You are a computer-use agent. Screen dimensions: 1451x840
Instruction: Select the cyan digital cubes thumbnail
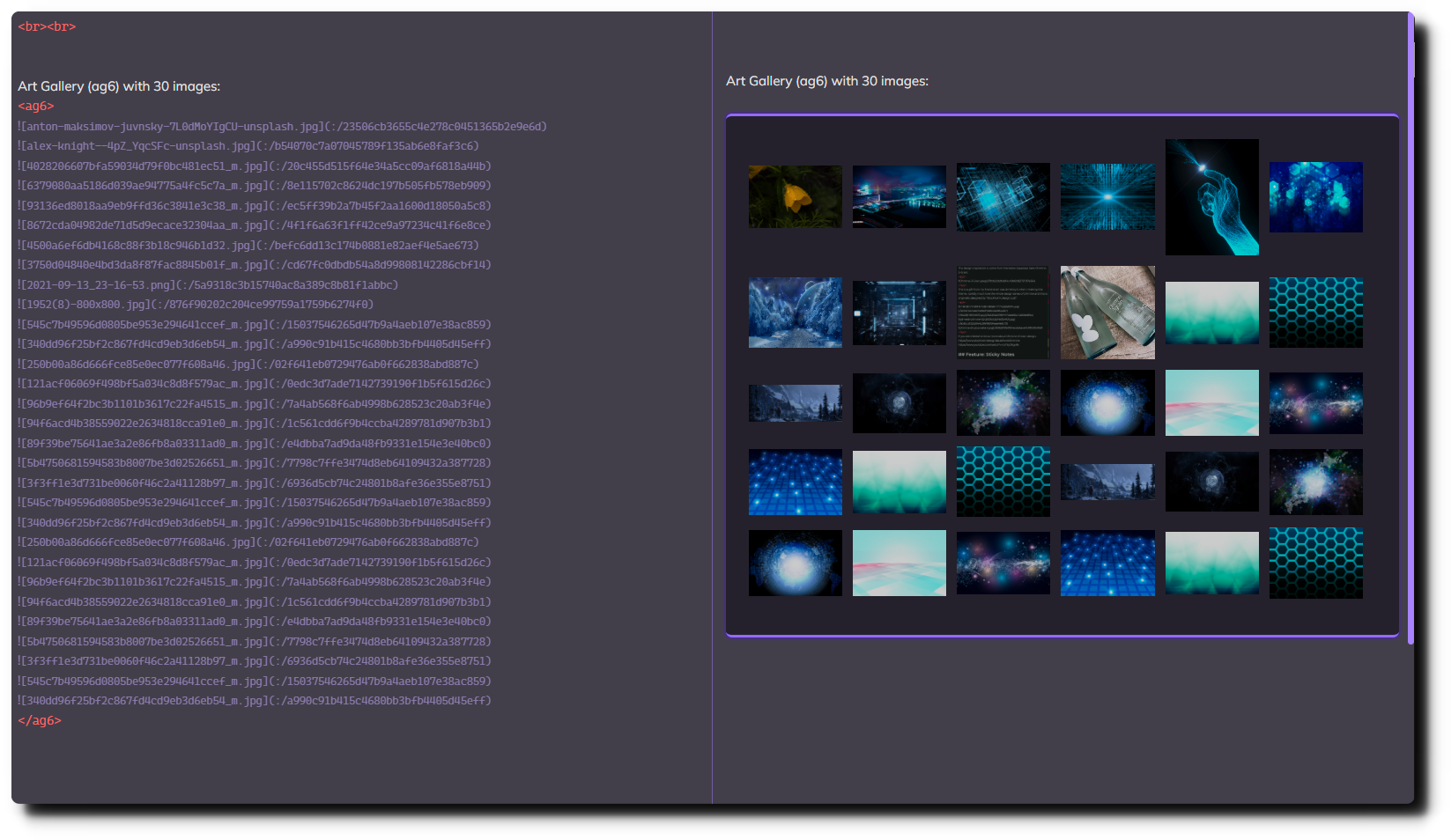tap(1003, 197)
